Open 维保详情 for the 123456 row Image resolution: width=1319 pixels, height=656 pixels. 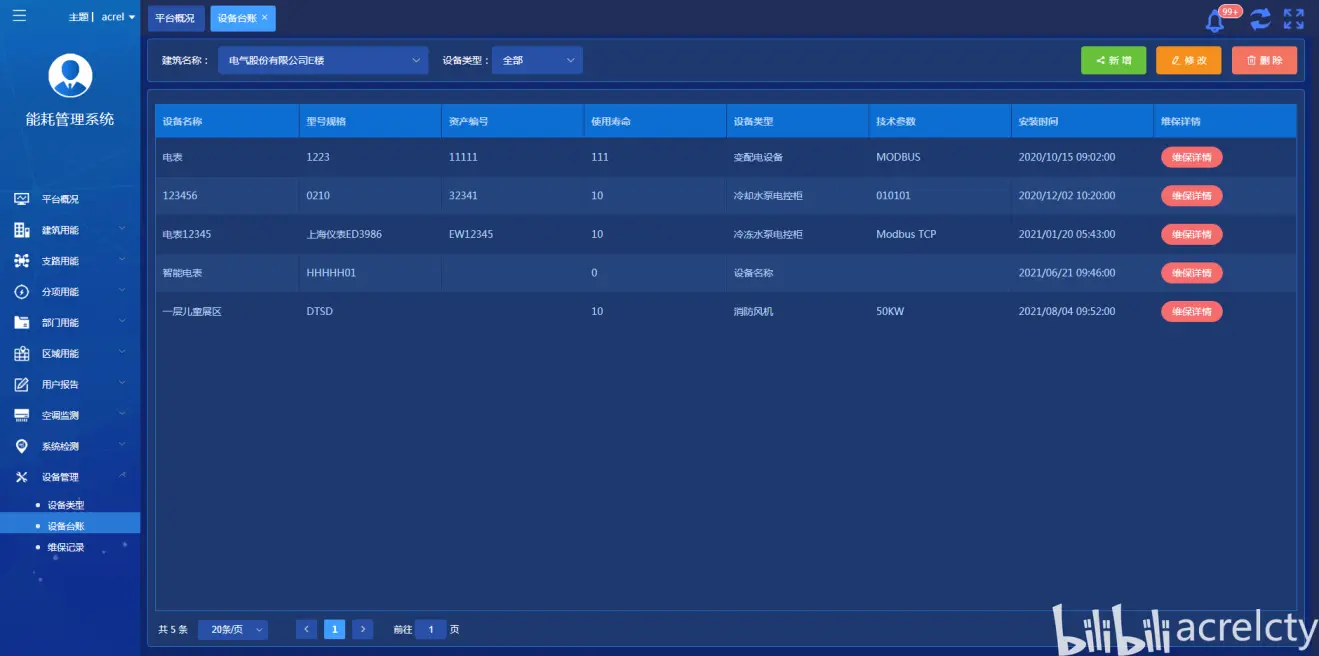tap(1192, 196)
